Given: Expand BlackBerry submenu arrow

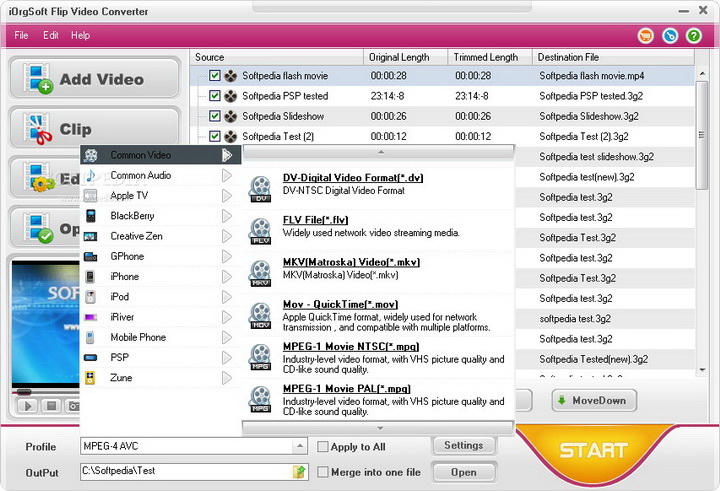Looking at the screenshot, I should pos(226,216).
